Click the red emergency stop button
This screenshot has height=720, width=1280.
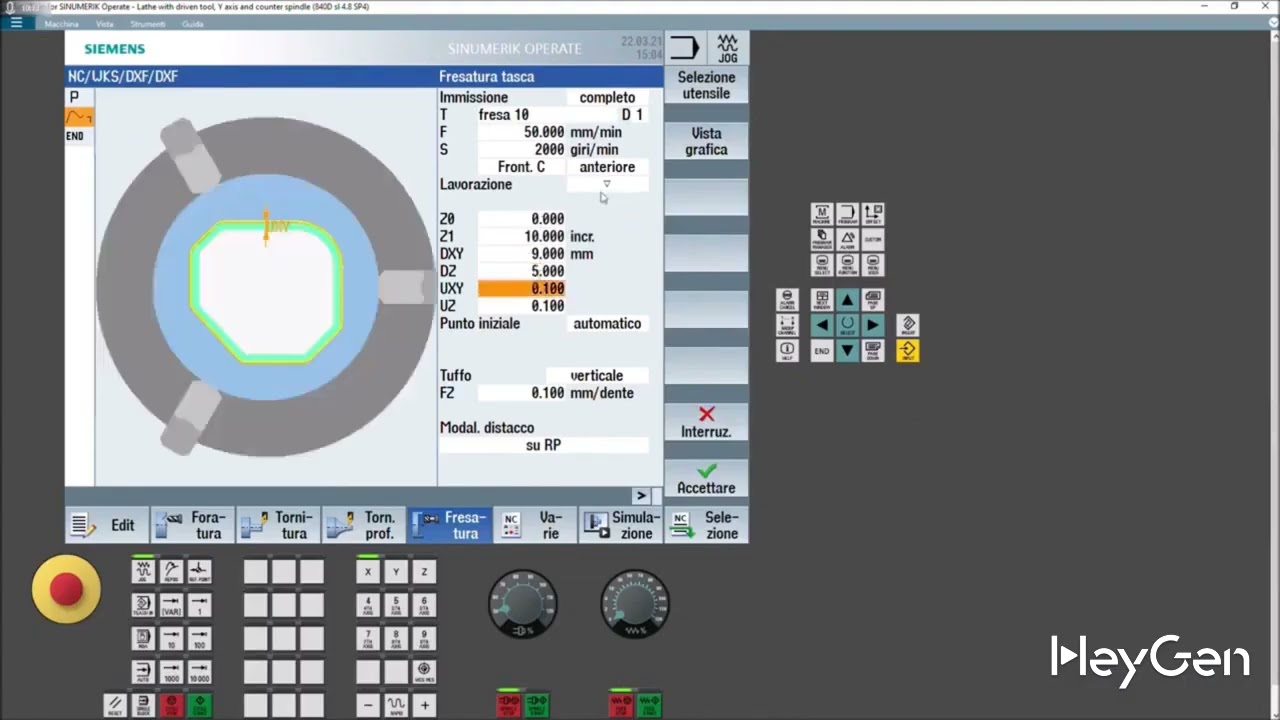(66, 589)
